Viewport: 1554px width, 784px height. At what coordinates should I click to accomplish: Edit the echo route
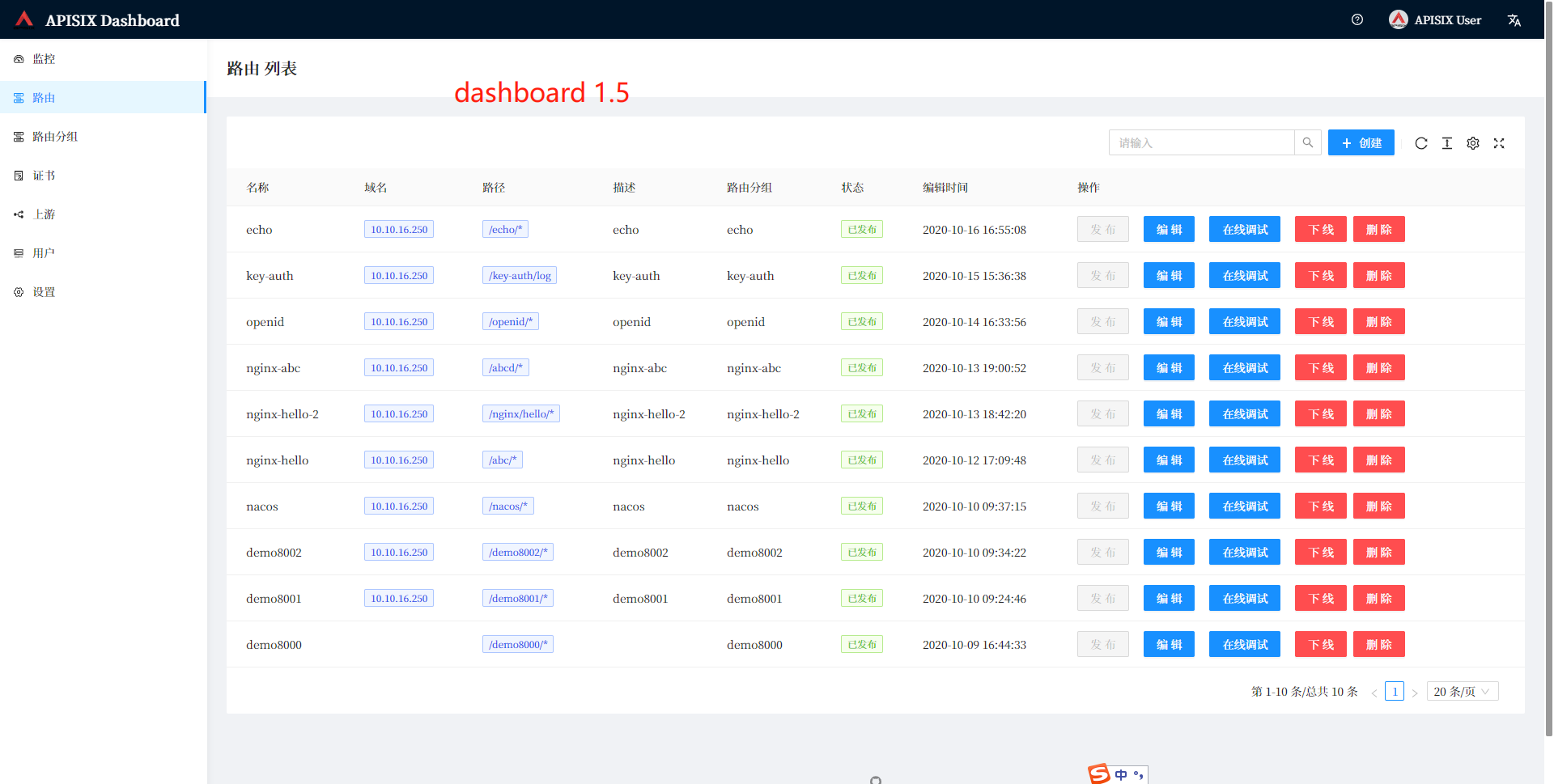tap(1169, 229)
